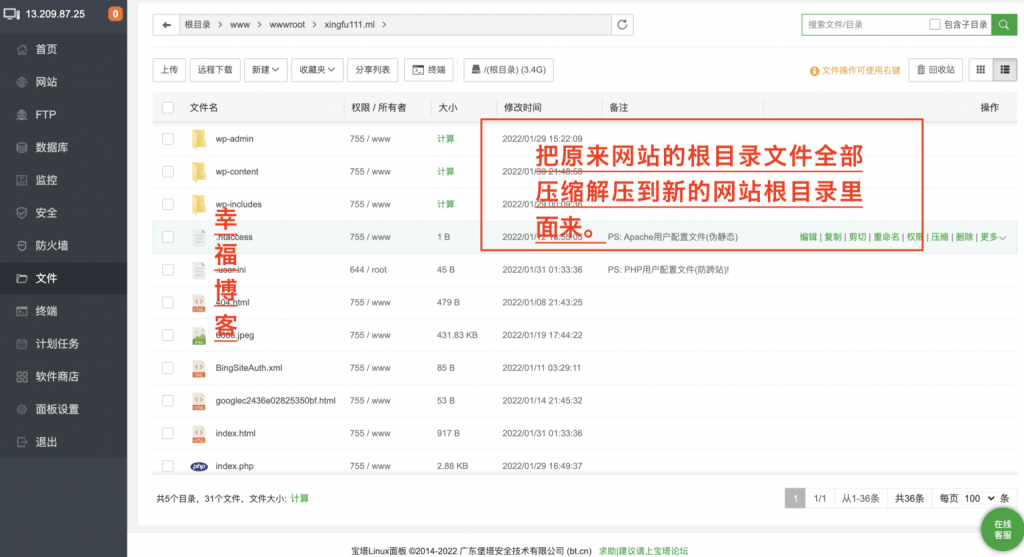Click the 远程下载 button
The height and width of the screenshot is (557, 1024).
coord(215,70)
